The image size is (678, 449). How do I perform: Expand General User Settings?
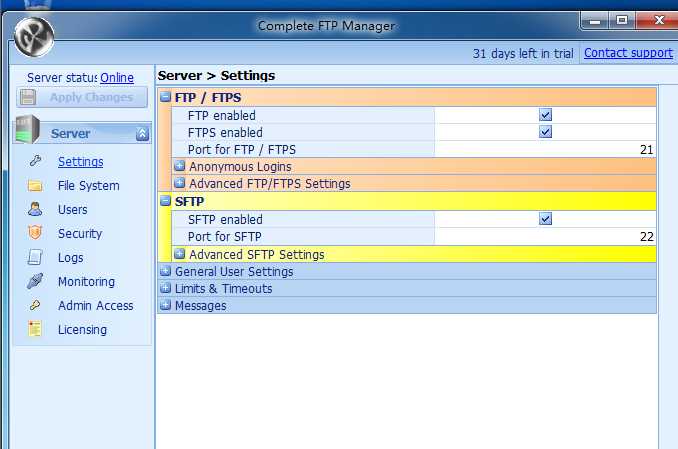[x=165, y=271]
